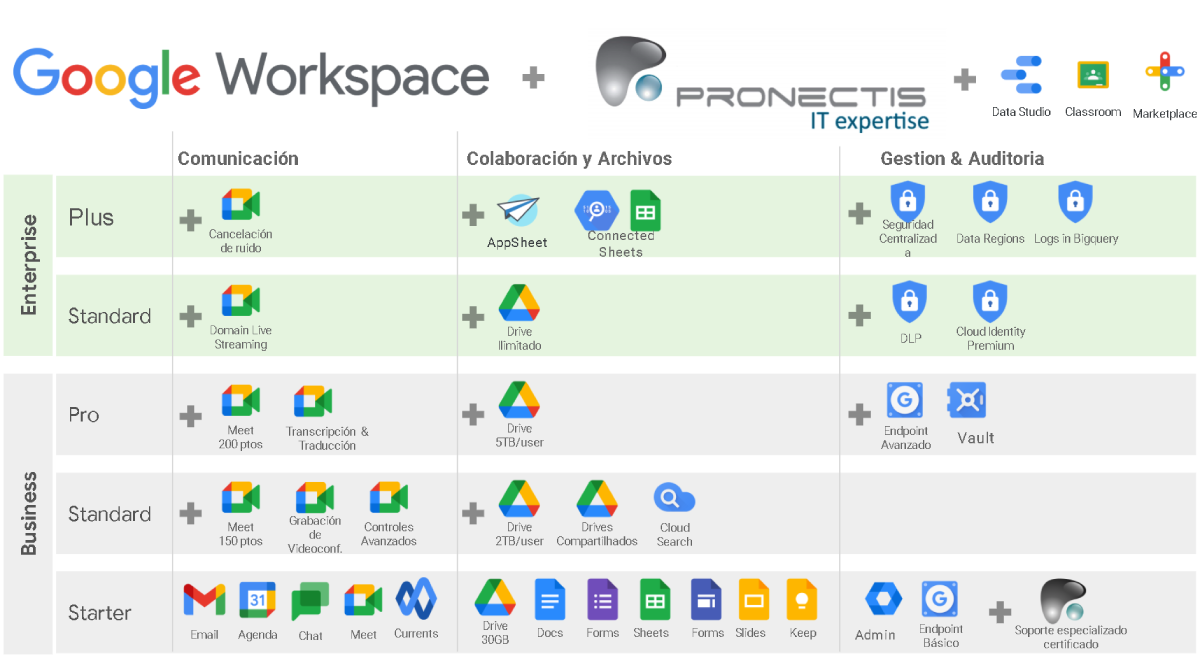Click the Pronectis logo
Image resolution: width=1200 pixels, height=663 pixels.
point(762,84)
